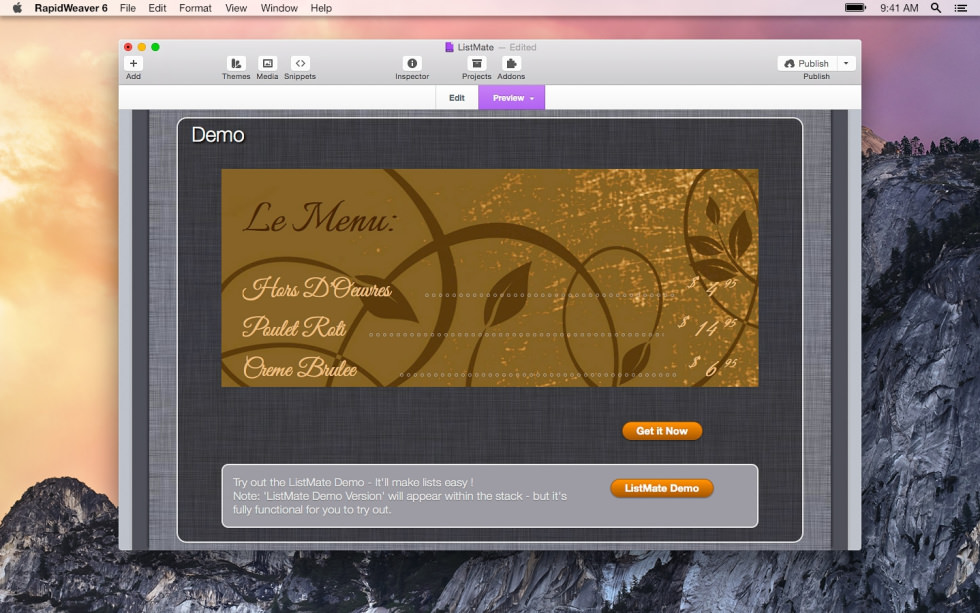Click the Creme Brulee menu item
Image resolution: width=980 pixels, height=613 pixels.
pyautogui.click(x=300, y=367)
